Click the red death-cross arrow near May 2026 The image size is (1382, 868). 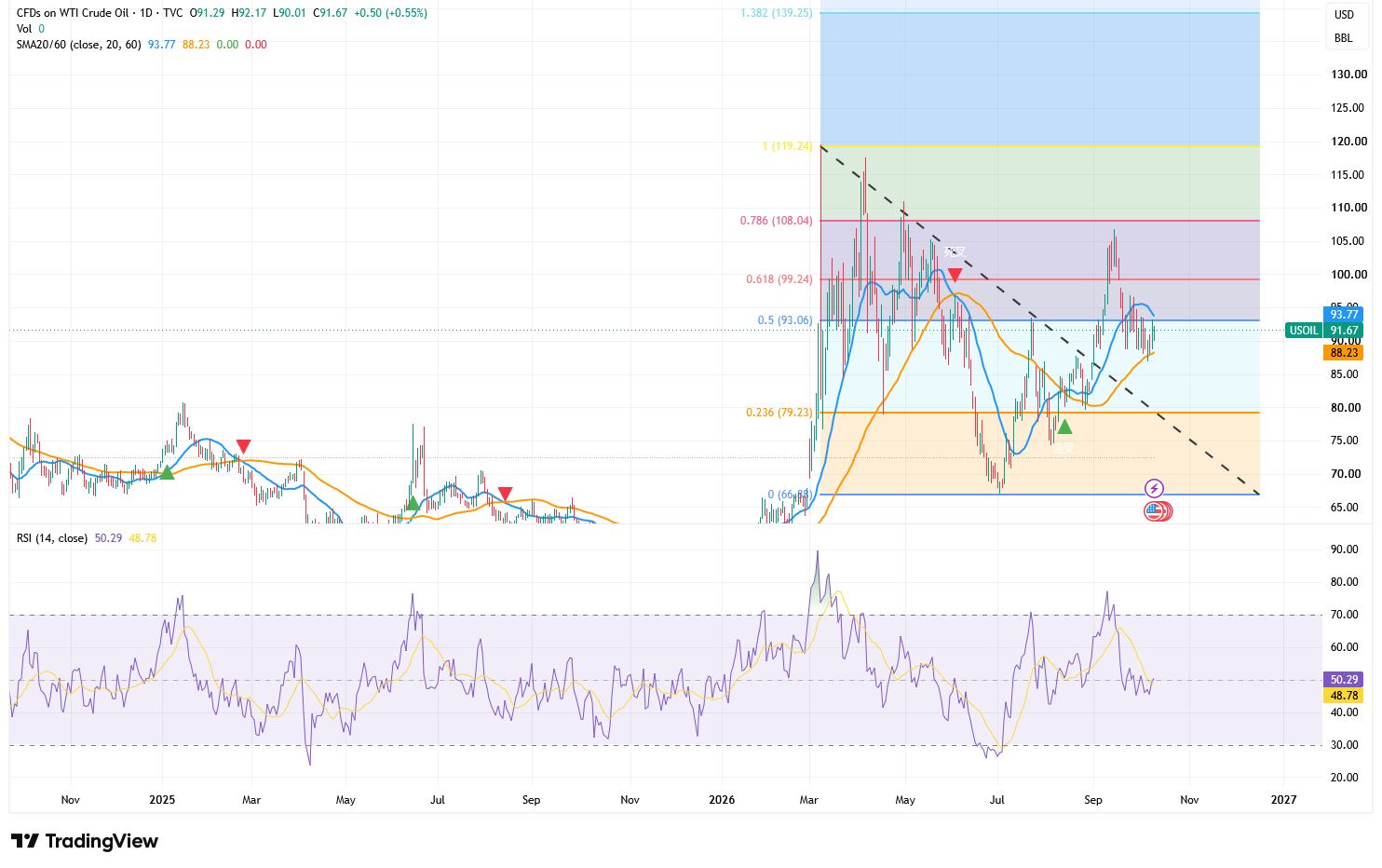pyautogui.click(x=955, y=276)
